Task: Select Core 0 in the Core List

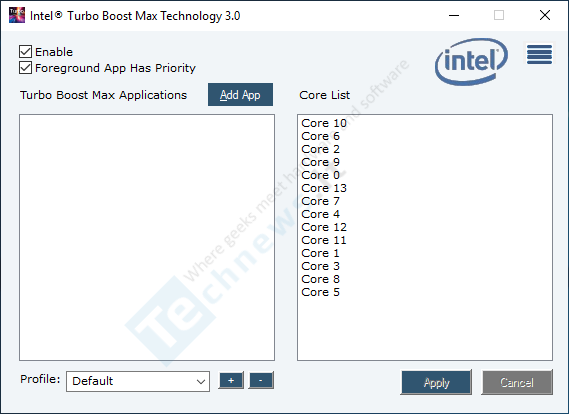Action: point(320,175)
